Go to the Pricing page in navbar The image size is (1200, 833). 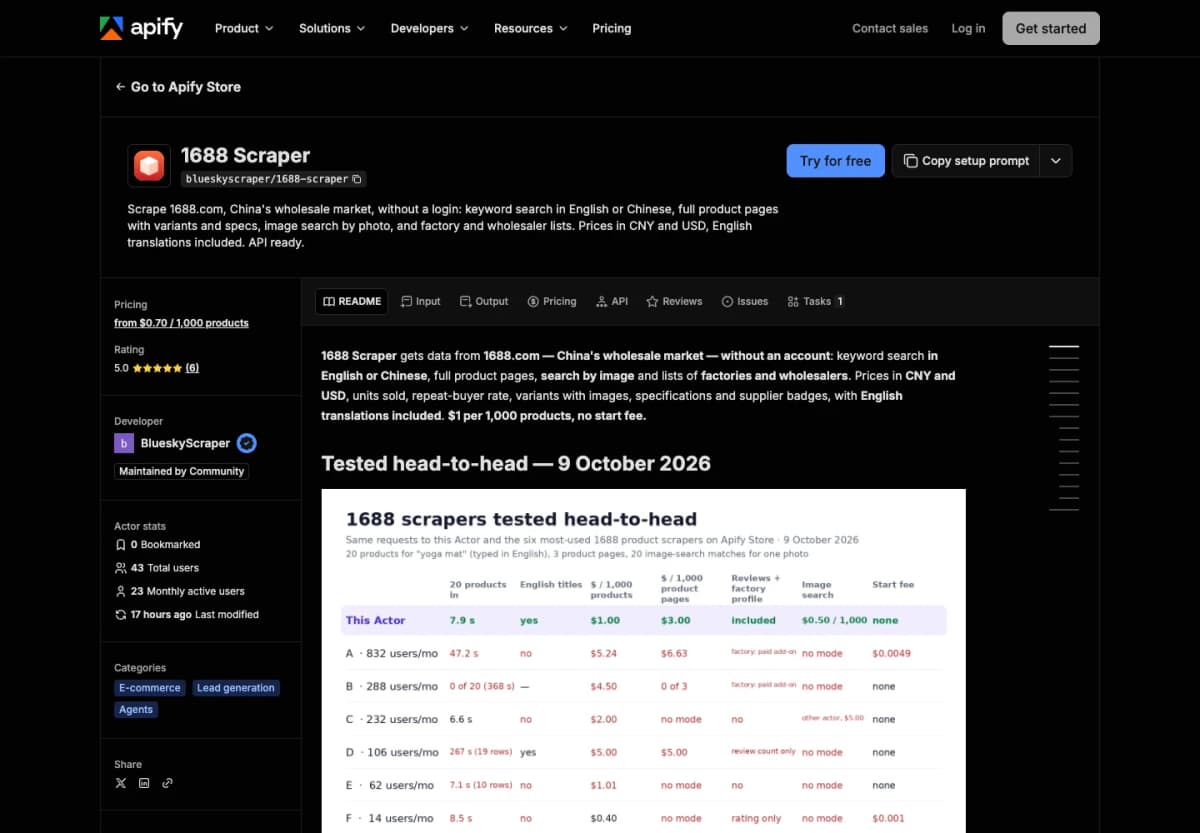[x=612, y=28]
